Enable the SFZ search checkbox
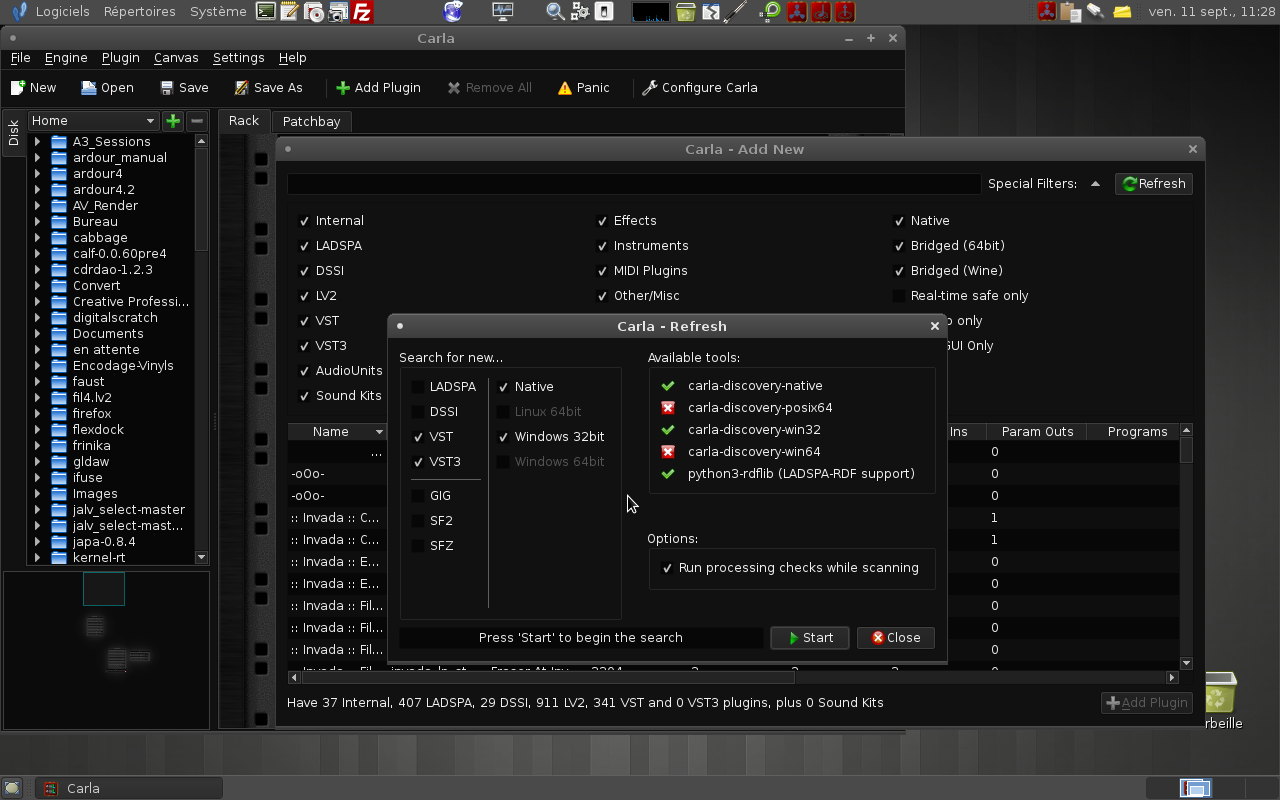Viewport: 1280px width, 800px height. click(x=418, y=546)
